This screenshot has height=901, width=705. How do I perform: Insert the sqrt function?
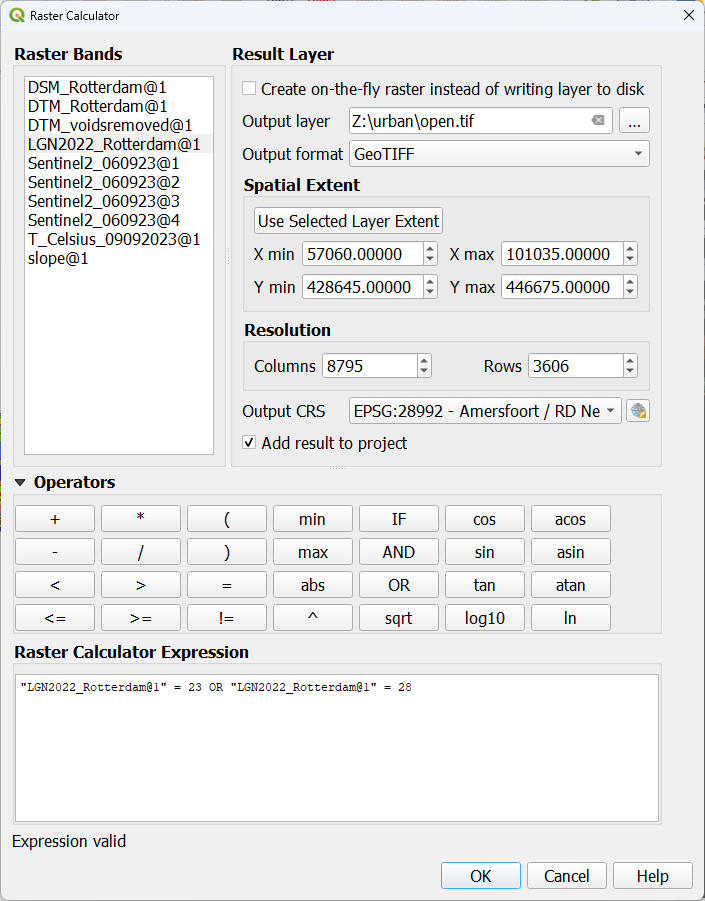pyautogui.click(x=399, y=618)
